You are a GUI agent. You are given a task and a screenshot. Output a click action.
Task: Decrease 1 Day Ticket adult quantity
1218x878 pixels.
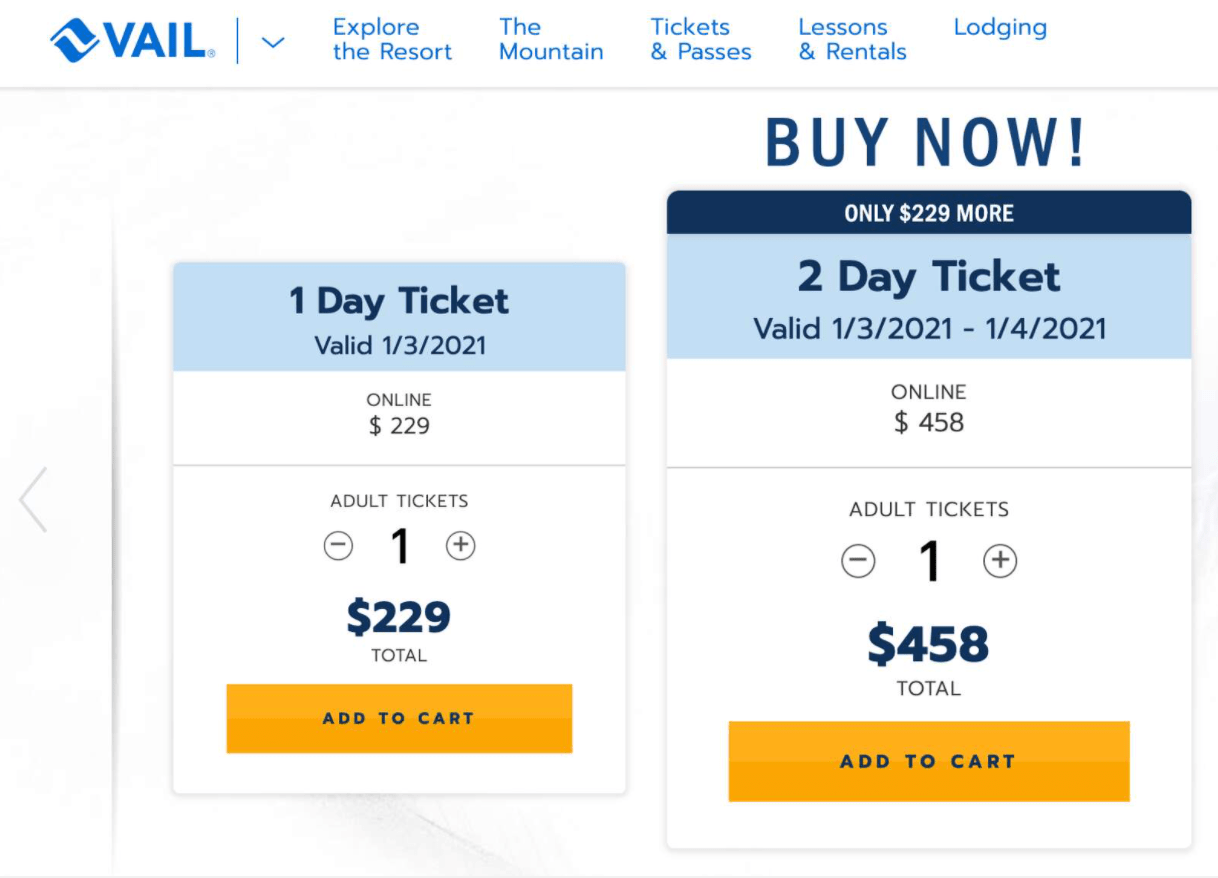[338, 546]
